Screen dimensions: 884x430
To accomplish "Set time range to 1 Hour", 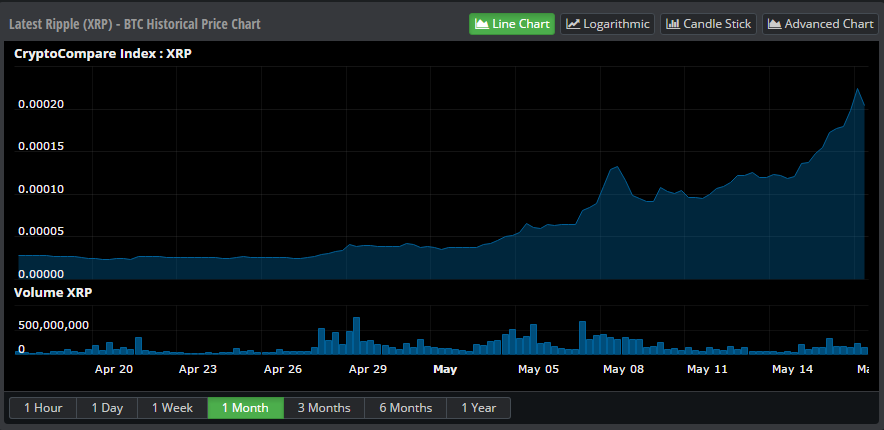I will coord(43,408).
